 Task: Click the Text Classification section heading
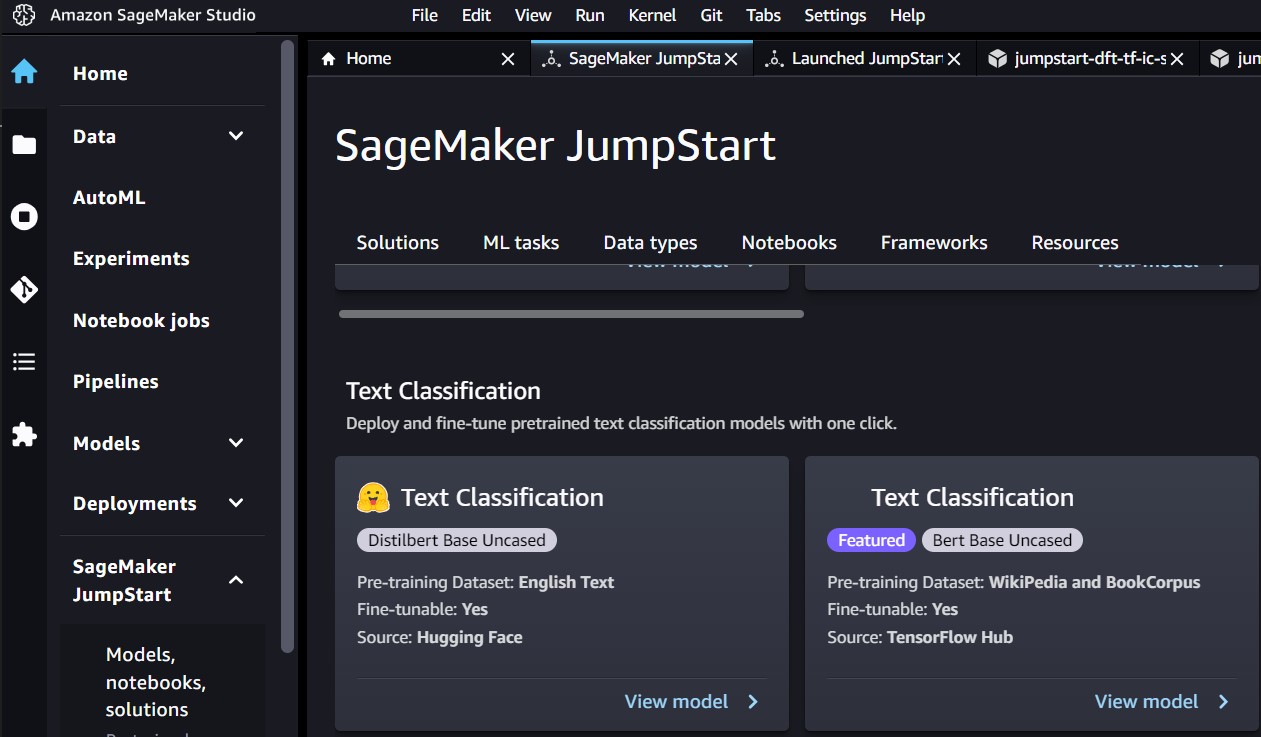pos(443,391)
